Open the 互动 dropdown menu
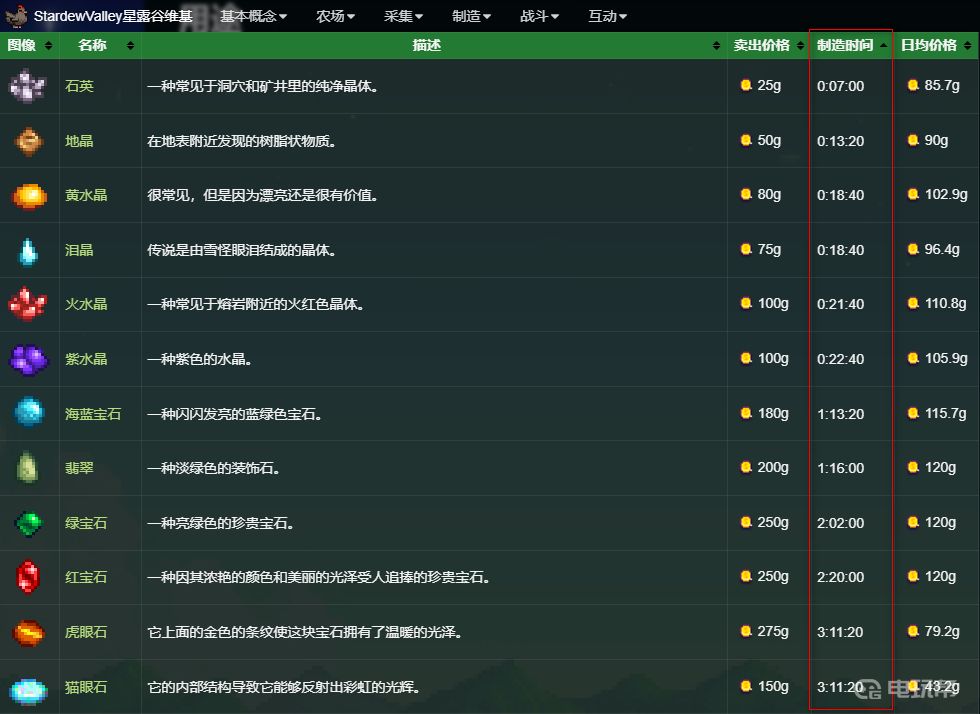The image size is (980, 714). coord(608,16)
